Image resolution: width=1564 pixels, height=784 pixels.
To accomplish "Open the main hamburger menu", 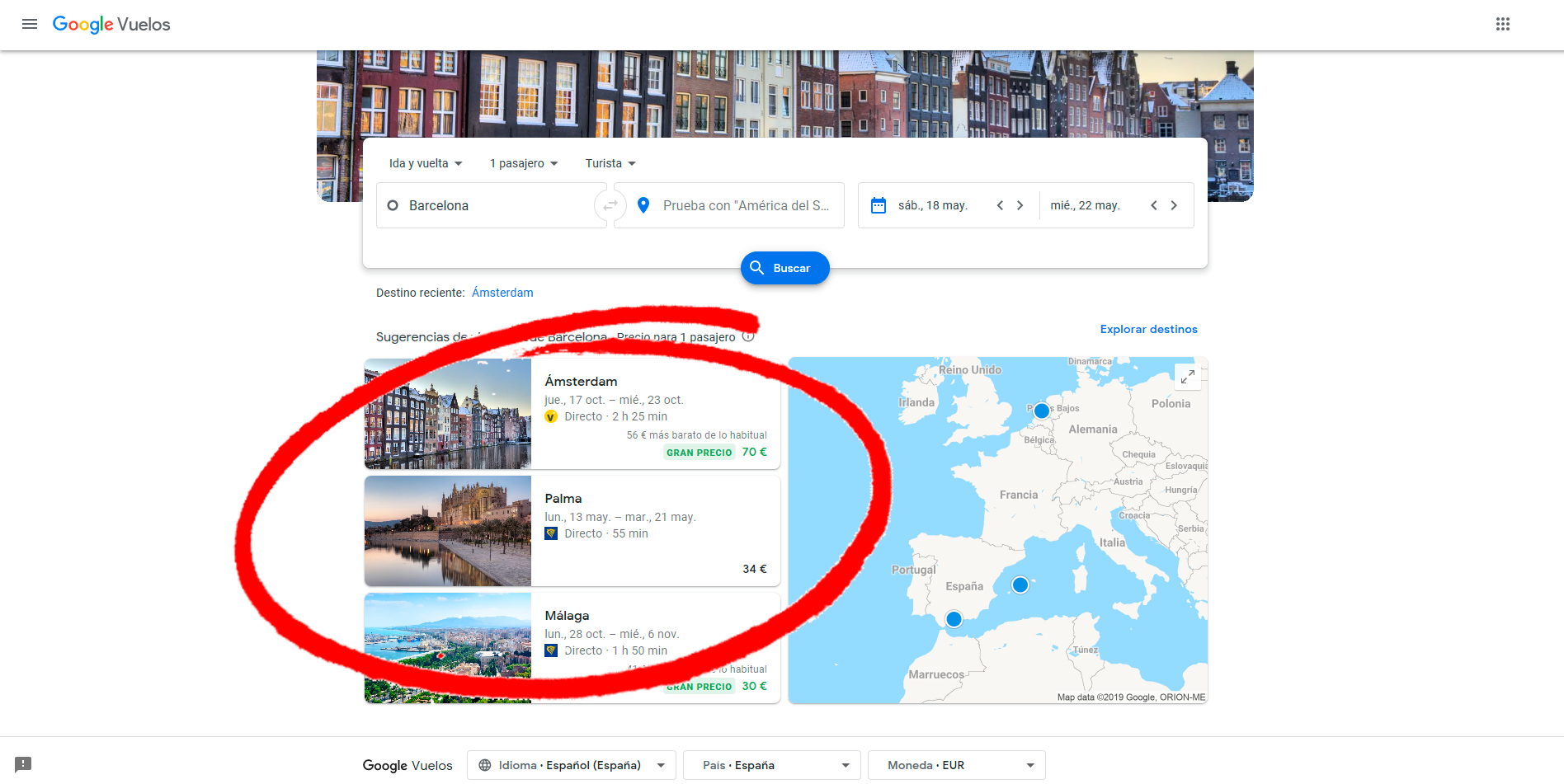I will (x=30, y=24).
